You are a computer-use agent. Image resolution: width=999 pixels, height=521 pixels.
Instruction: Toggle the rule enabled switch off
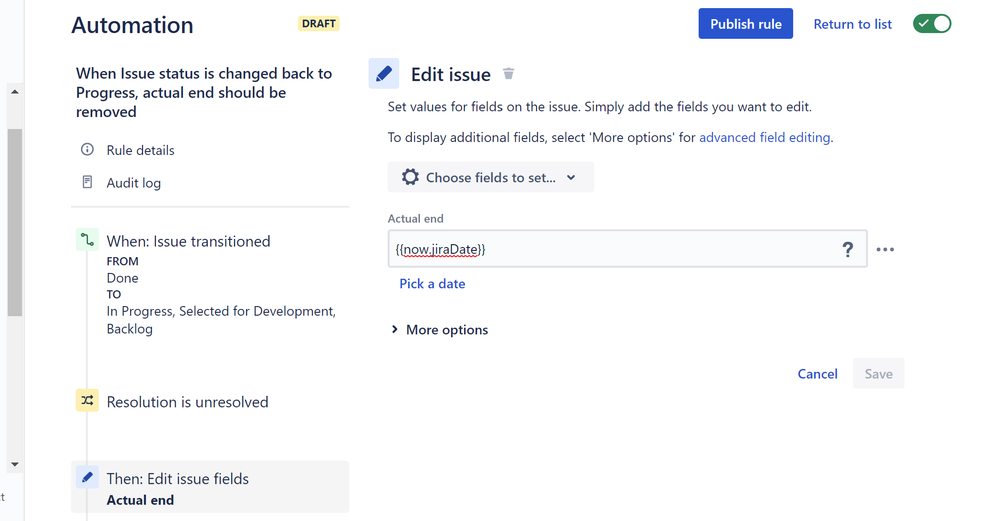click(x=931, y=24)
